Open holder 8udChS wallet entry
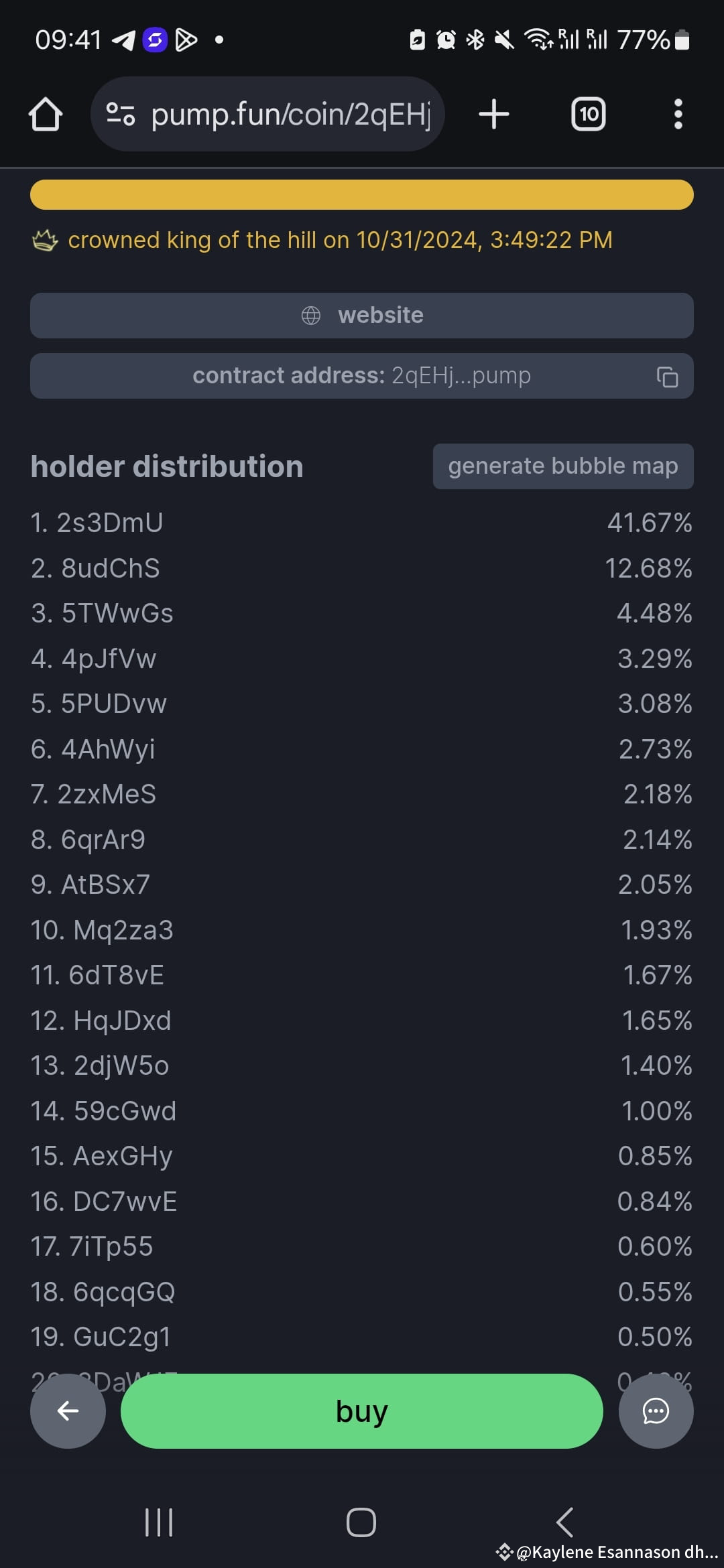 (362, 568)
